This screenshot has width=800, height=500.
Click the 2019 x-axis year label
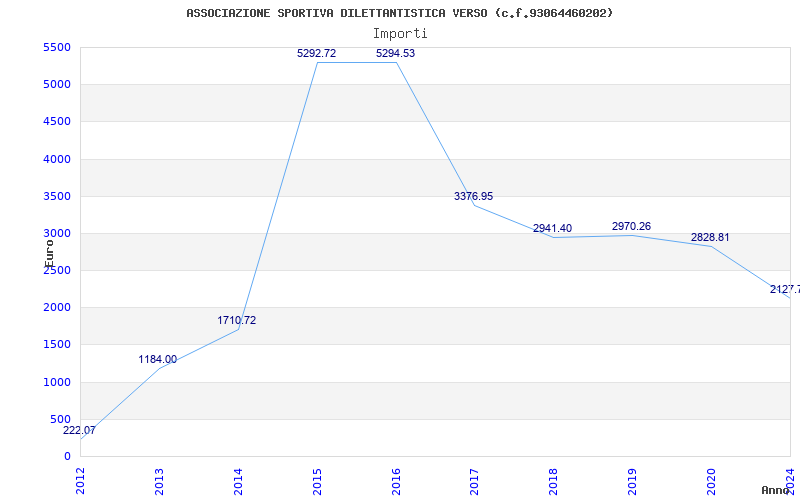click(633, 482)
